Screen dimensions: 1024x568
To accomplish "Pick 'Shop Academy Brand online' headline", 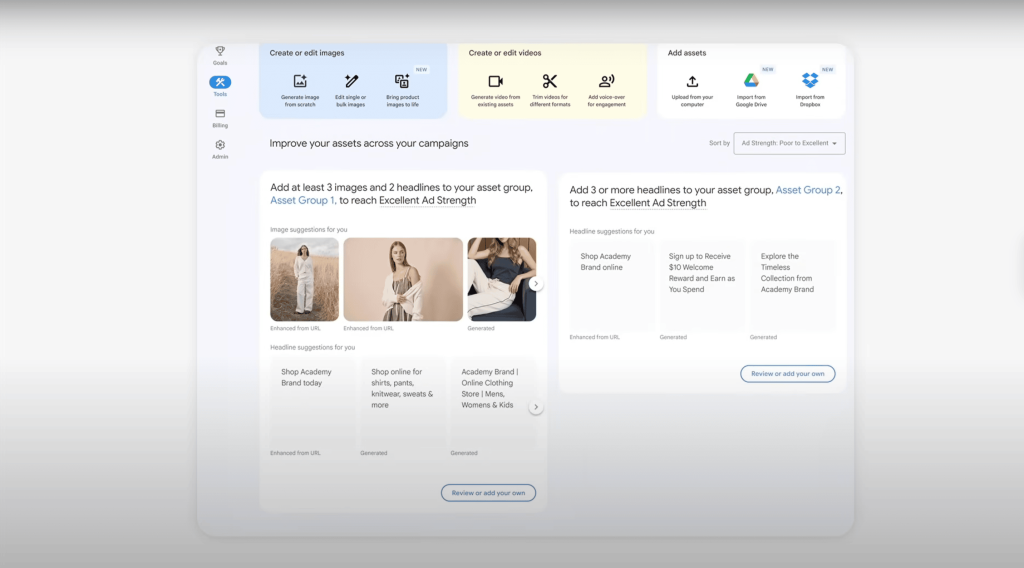I will (611, 286).
